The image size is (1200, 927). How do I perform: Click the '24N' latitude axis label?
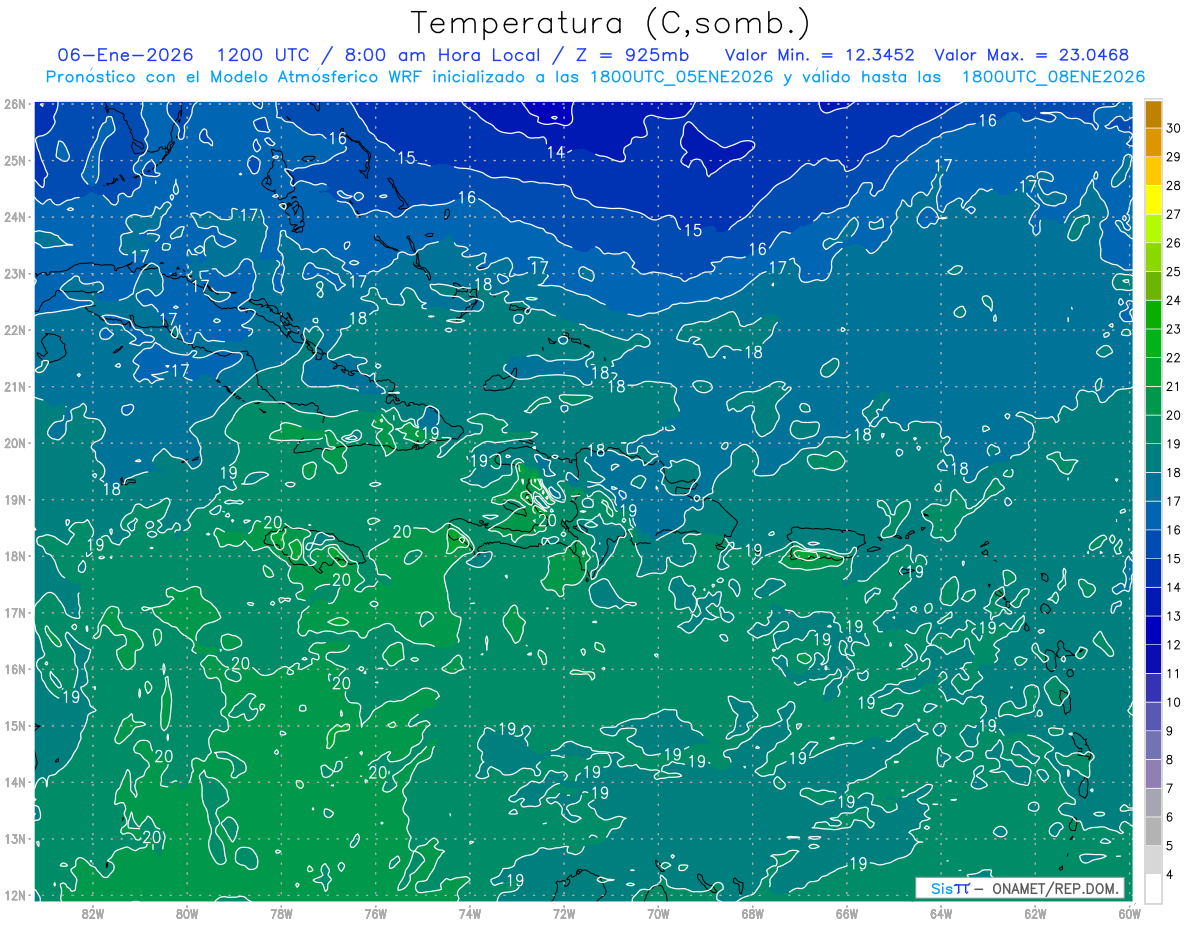click(x=14, y=217)
